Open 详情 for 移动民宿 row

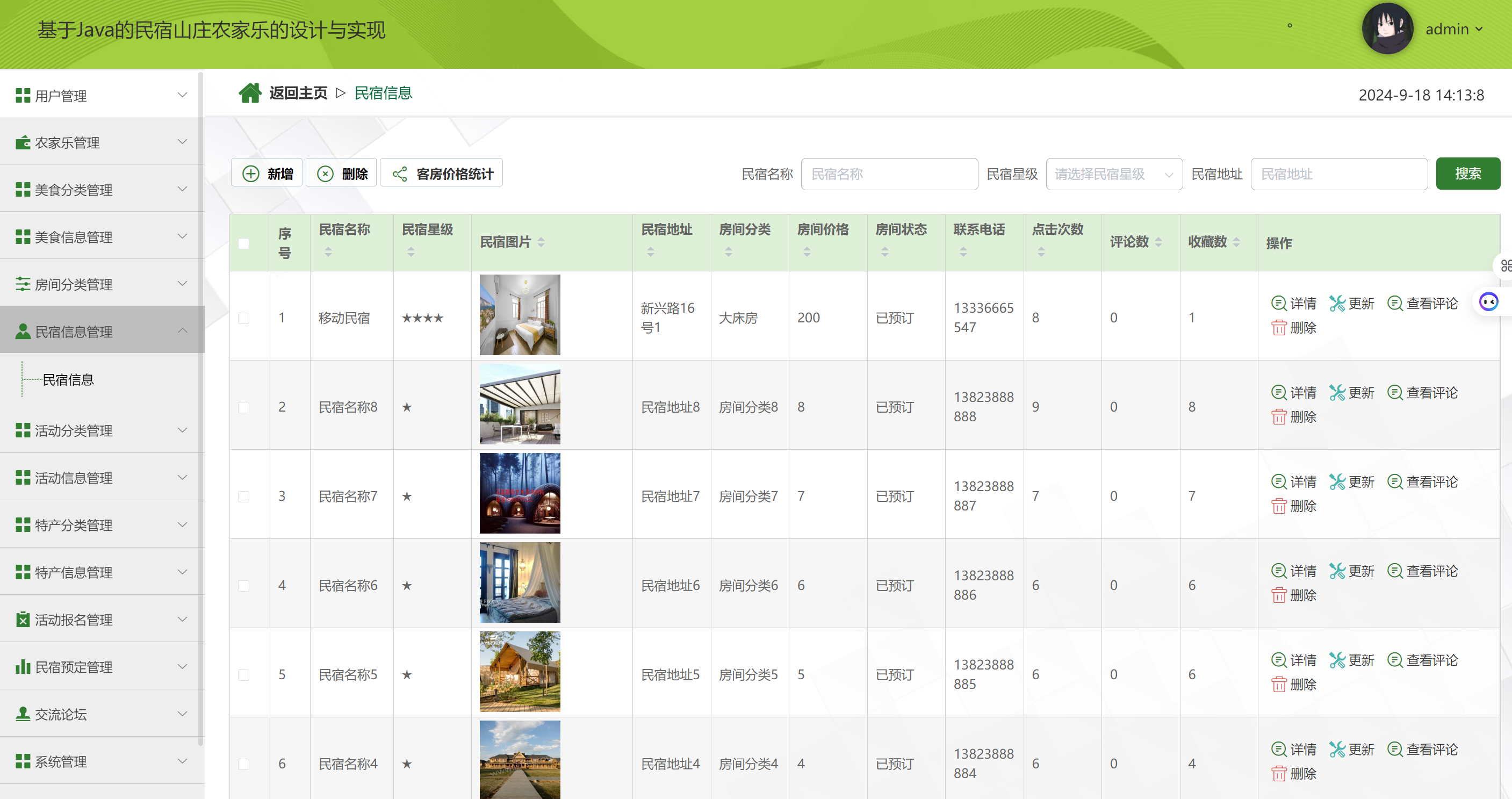tap(1294, 304)
